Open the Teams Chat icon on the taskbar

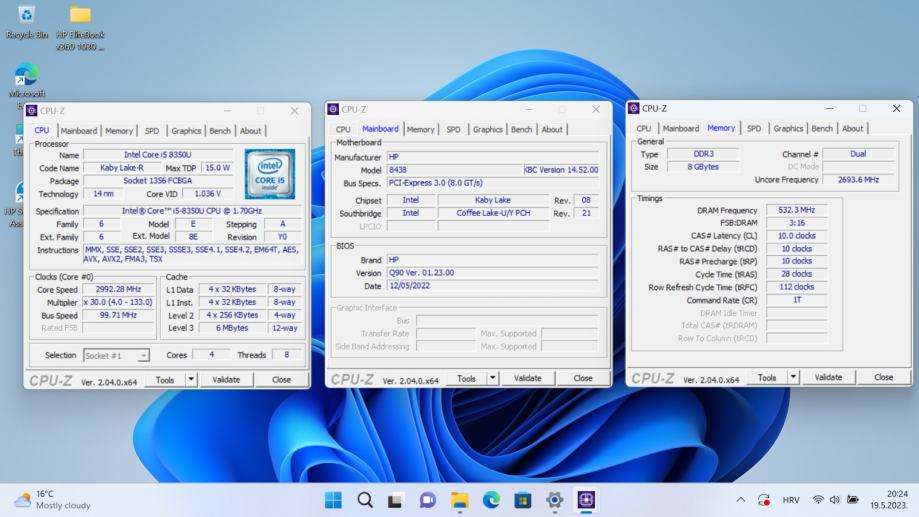tap(428, 500)
